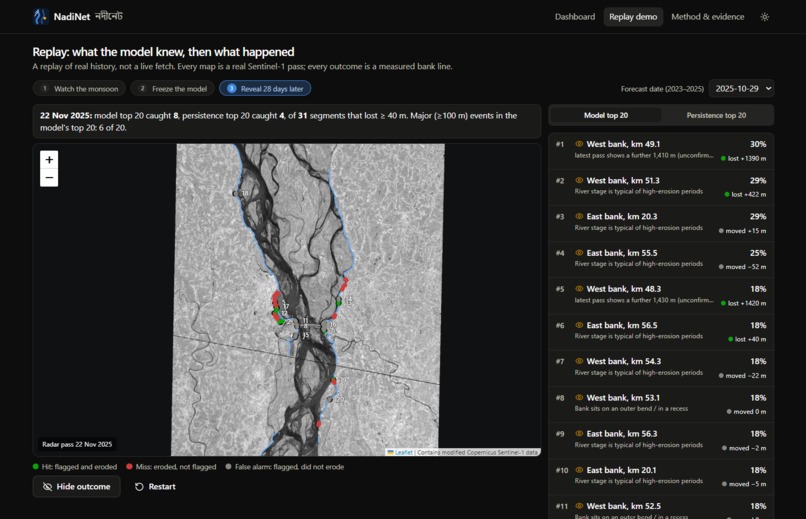Viewport: 806px width, 519px height.
Task: Switch to Model top 20 tab
Action: [x=606, y=116]
